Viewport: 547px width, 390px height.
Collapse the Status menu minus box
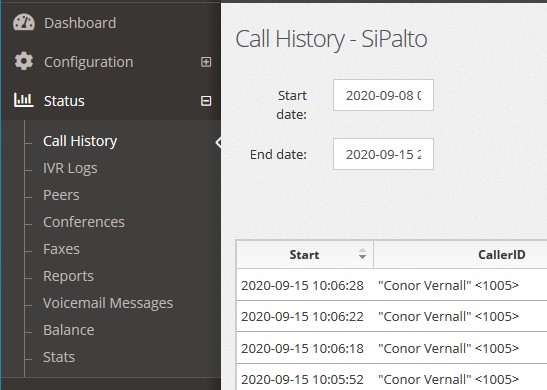[206, 101]
